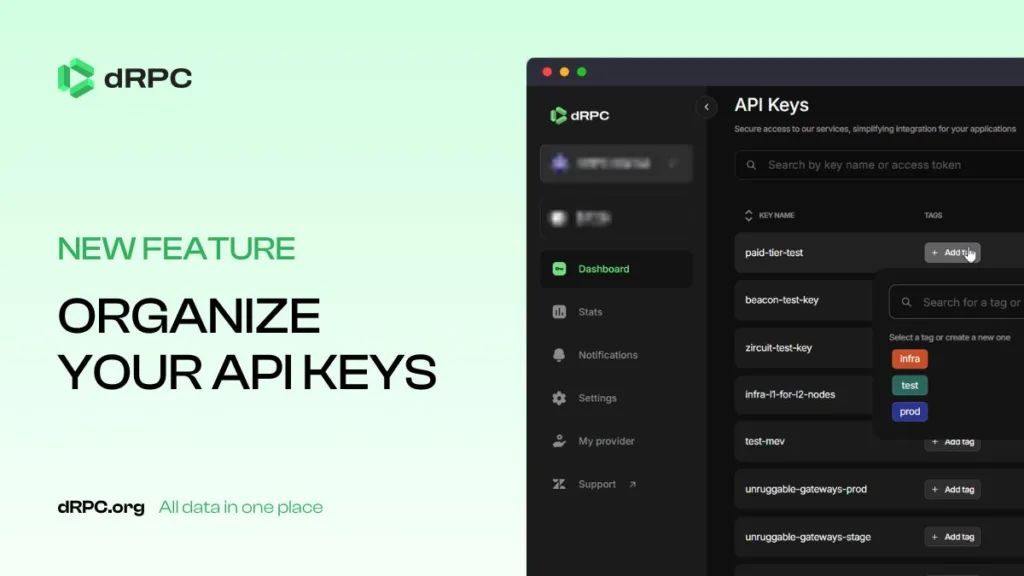Click Add tag for paid-tier-test
This screenshot has height=576, width=1024.
tap(952, 253)
